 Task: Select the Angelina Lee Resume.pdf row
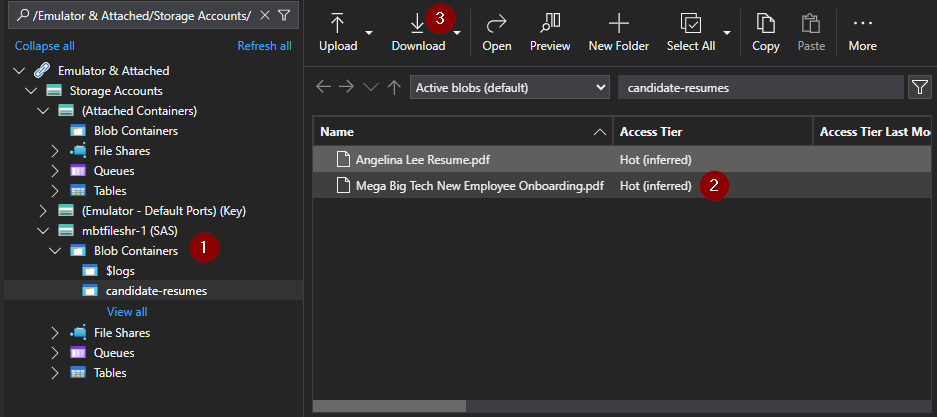coord(422,160)
